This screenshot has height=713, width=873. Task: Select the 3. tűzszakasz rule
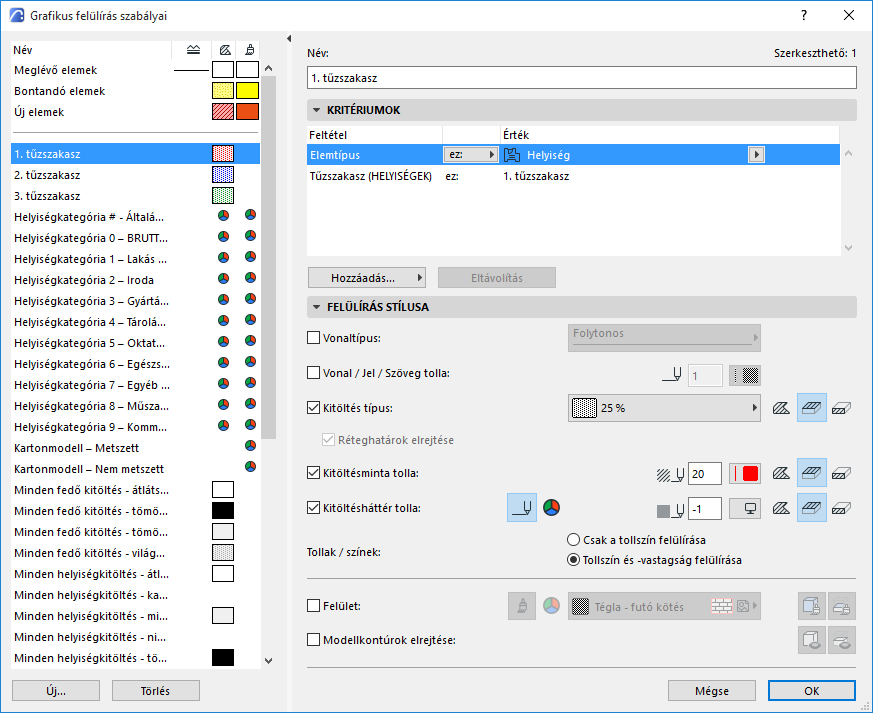point(135,196)
